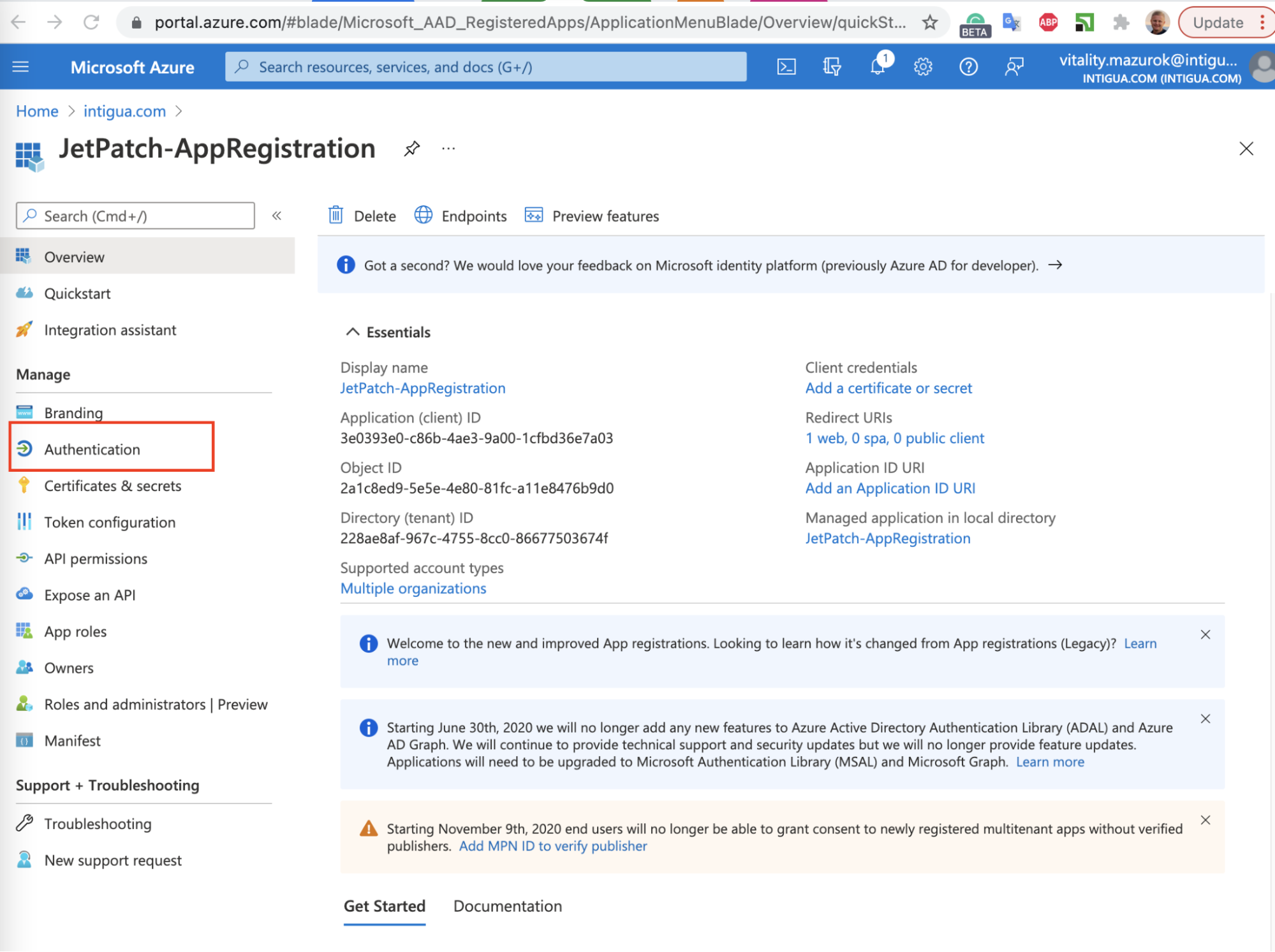Open portal settings gear

pyautogui.click(x=923, y=66)
